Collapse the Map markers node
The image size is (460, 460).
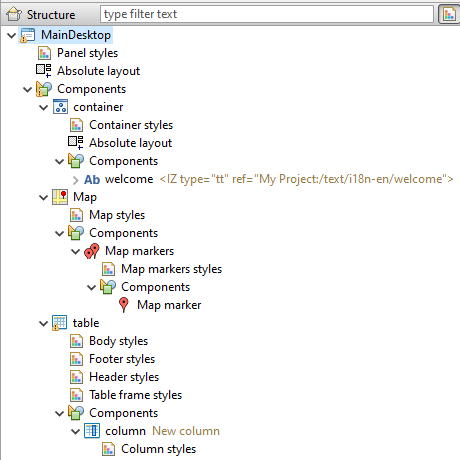pyautogui.click(x=76, y=252)
